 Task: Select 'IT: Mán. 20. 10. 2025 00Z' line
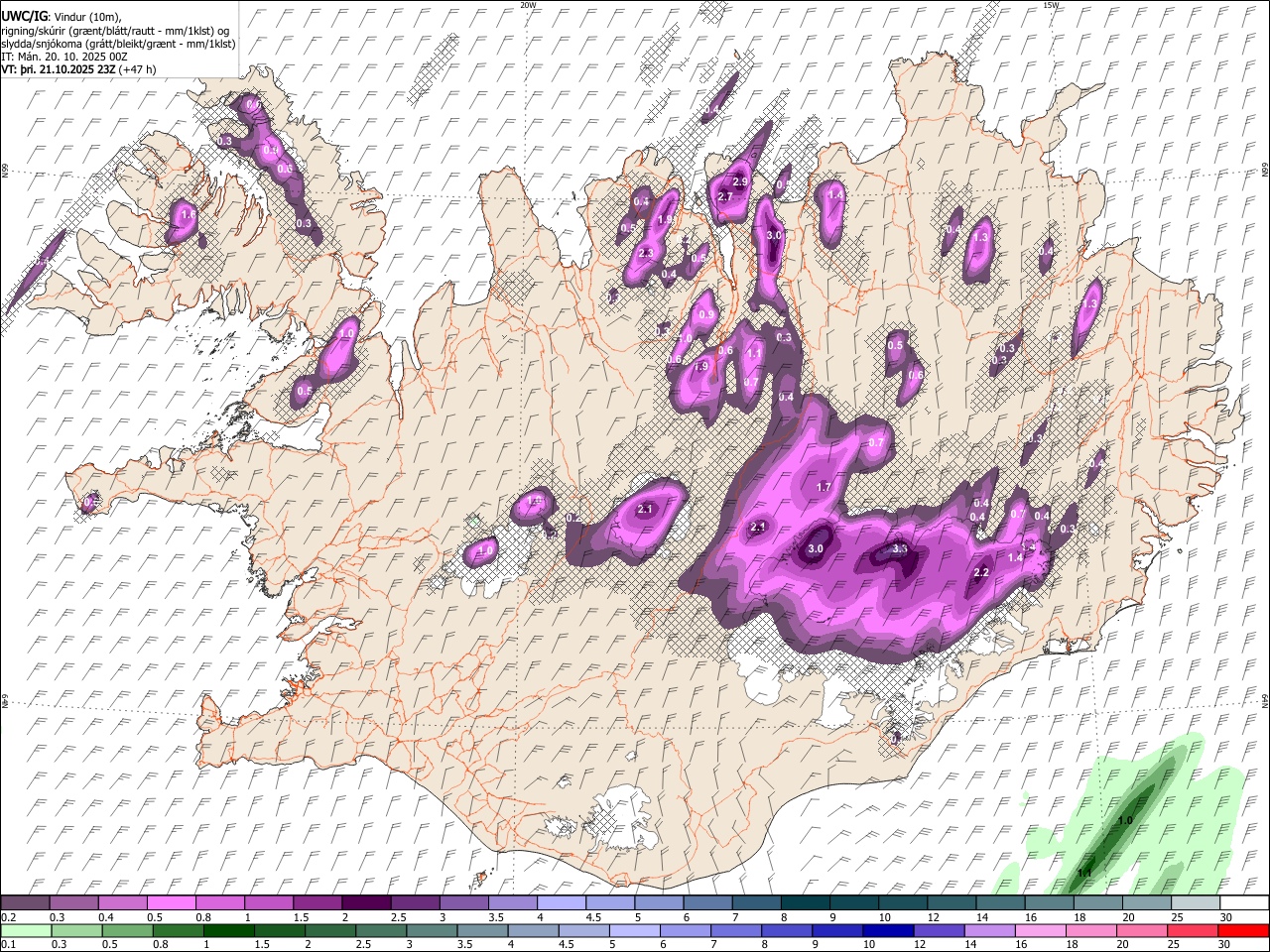coord(64,58)
